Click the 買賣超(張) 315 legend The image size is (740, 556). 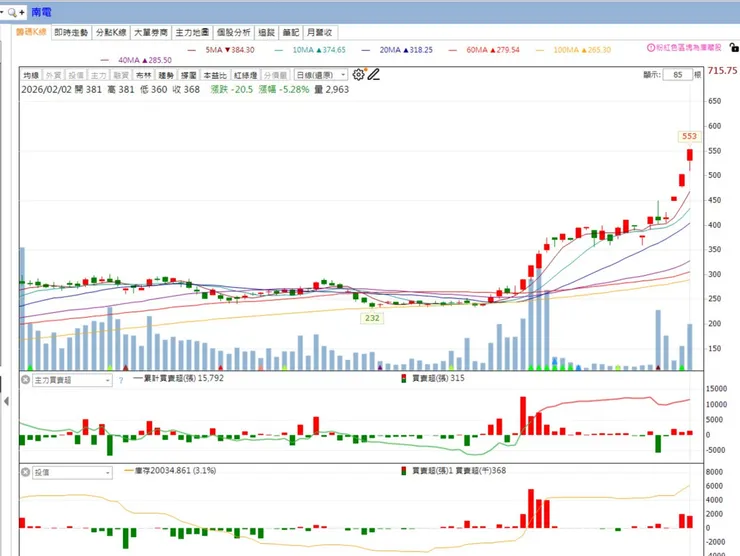(x=433, y=379)
